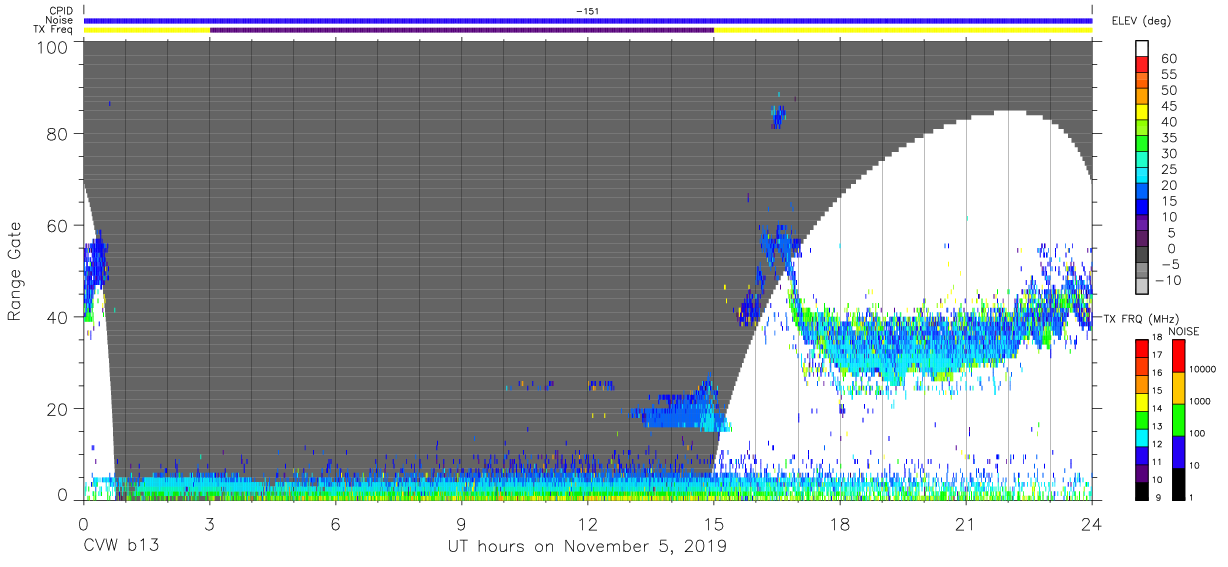Click the x-axis tick label '12'
Image resolution: width=1228 pixels, height=567 pixels.
tap(588, 524)
